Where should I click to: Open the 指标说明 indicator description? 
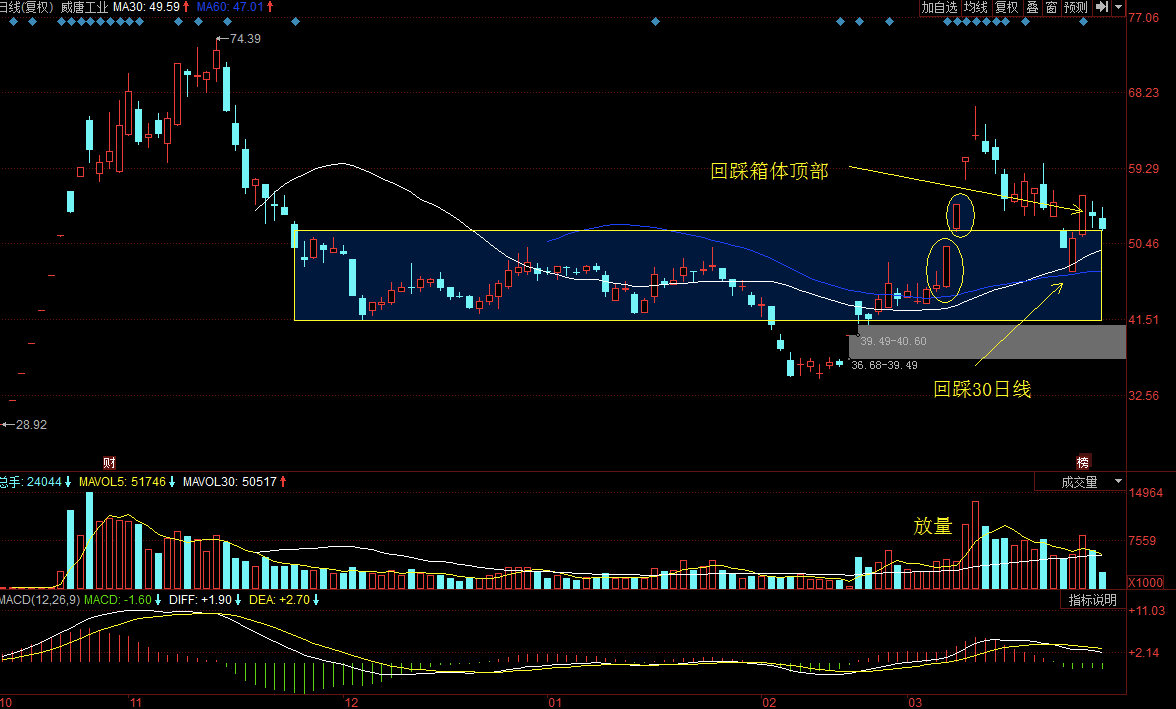(1092, 600)
